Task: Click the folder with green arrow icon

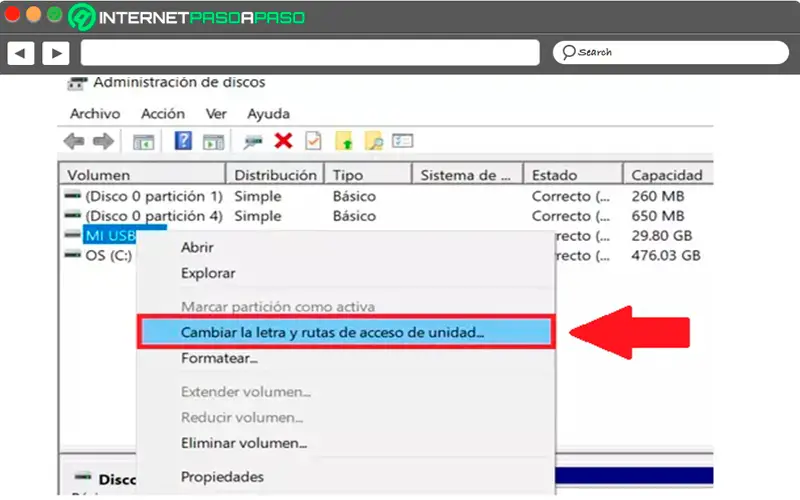Action: click(344, 141)
